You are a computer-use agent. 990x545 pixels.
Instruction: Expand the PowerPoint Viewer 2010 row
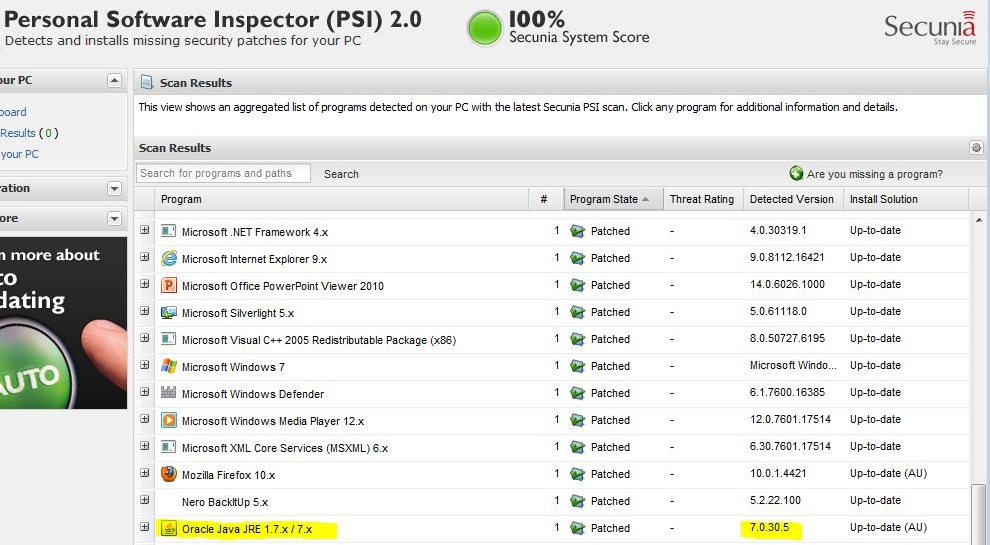coord(145,284)
